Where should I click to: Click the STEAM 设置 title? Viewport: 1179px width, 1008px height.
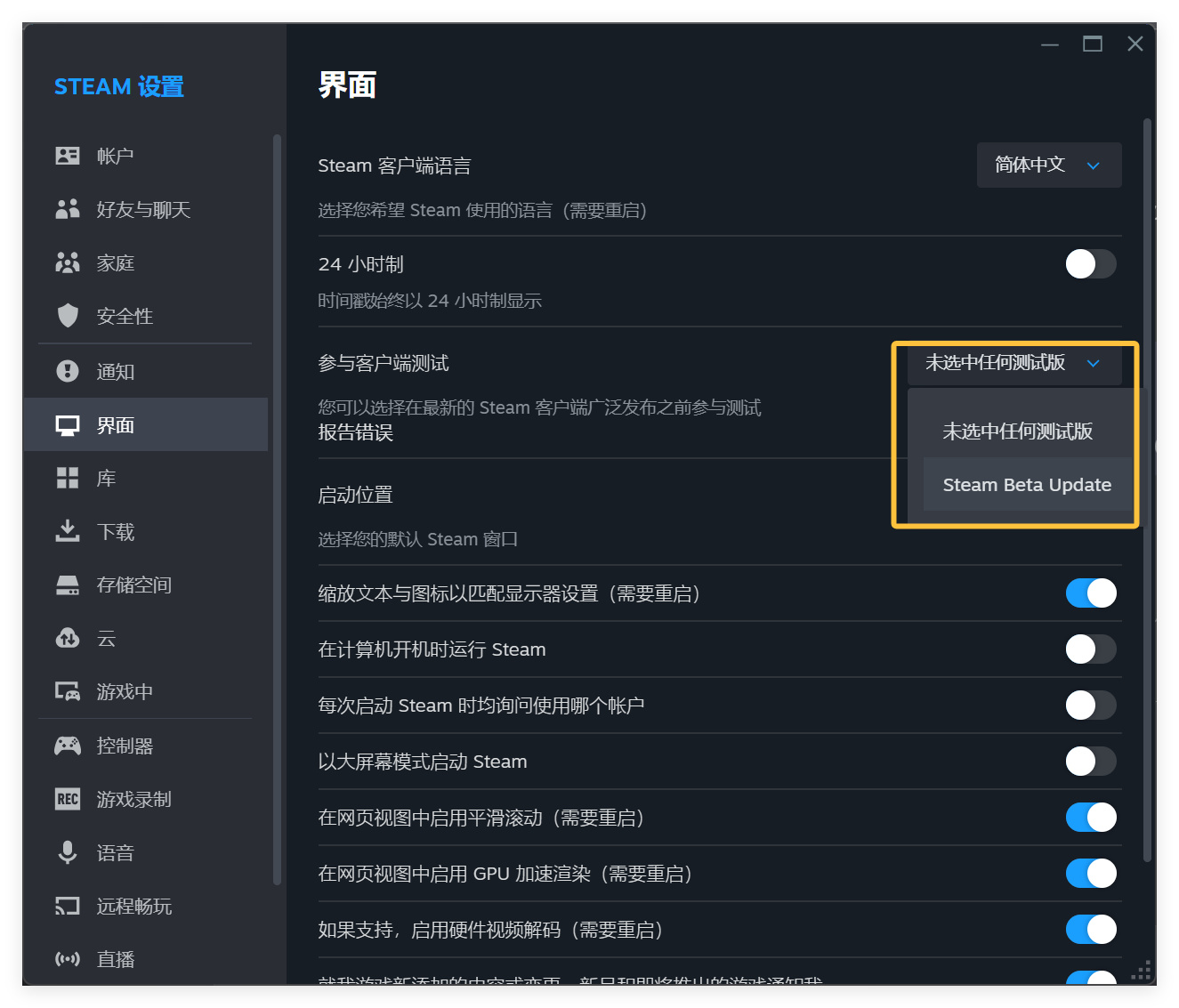tap(119, 86)
